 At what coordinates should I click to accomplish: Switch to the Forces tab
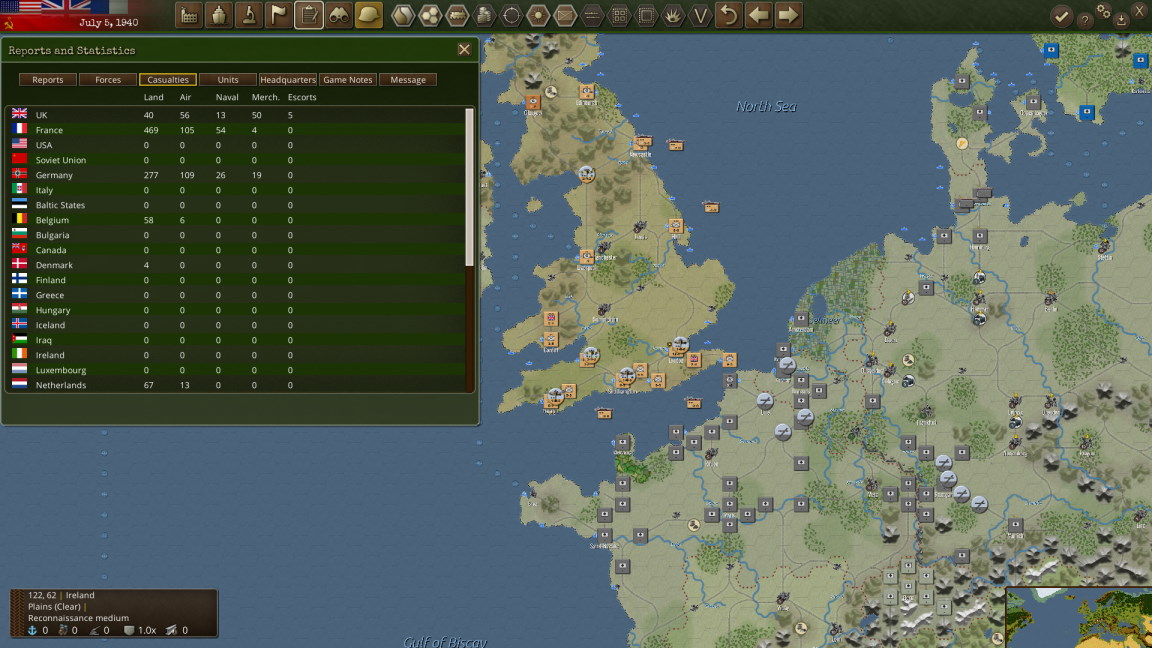tap(108, 79)
